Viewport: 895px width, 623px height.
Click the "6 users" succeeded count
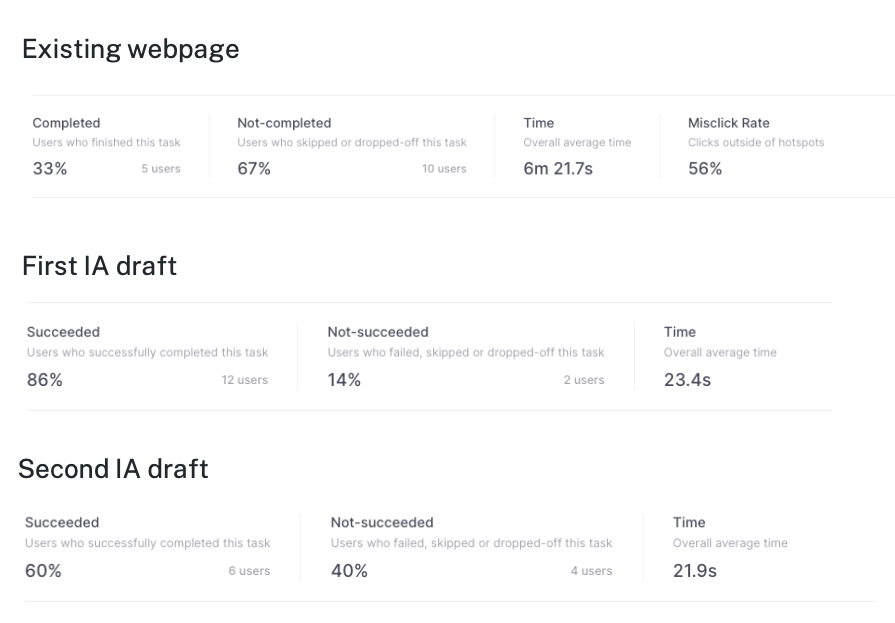point(249,571)
